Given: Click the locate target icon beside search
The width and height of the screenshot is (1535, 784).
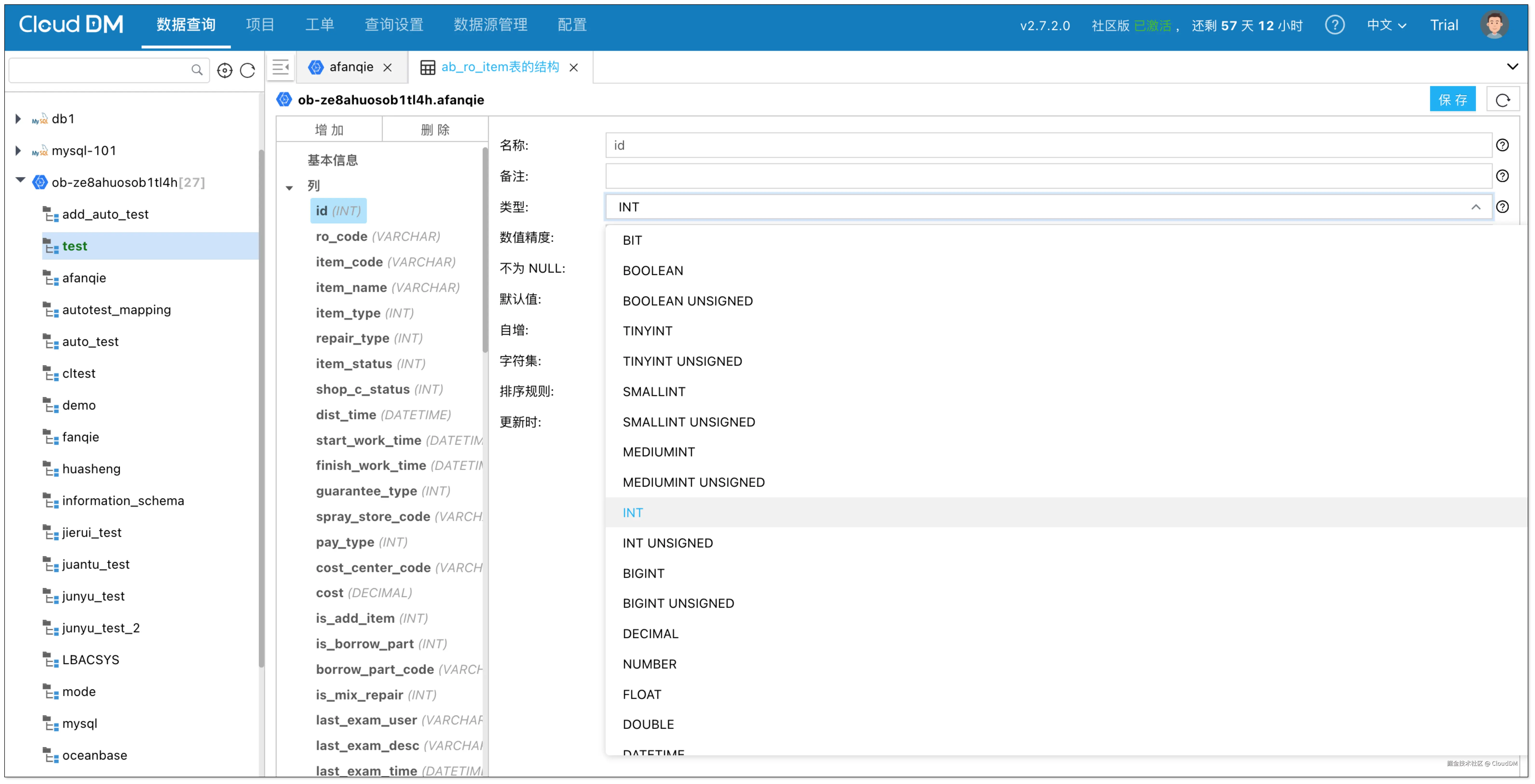Looking at the screenshot, I should coord(225,70).
